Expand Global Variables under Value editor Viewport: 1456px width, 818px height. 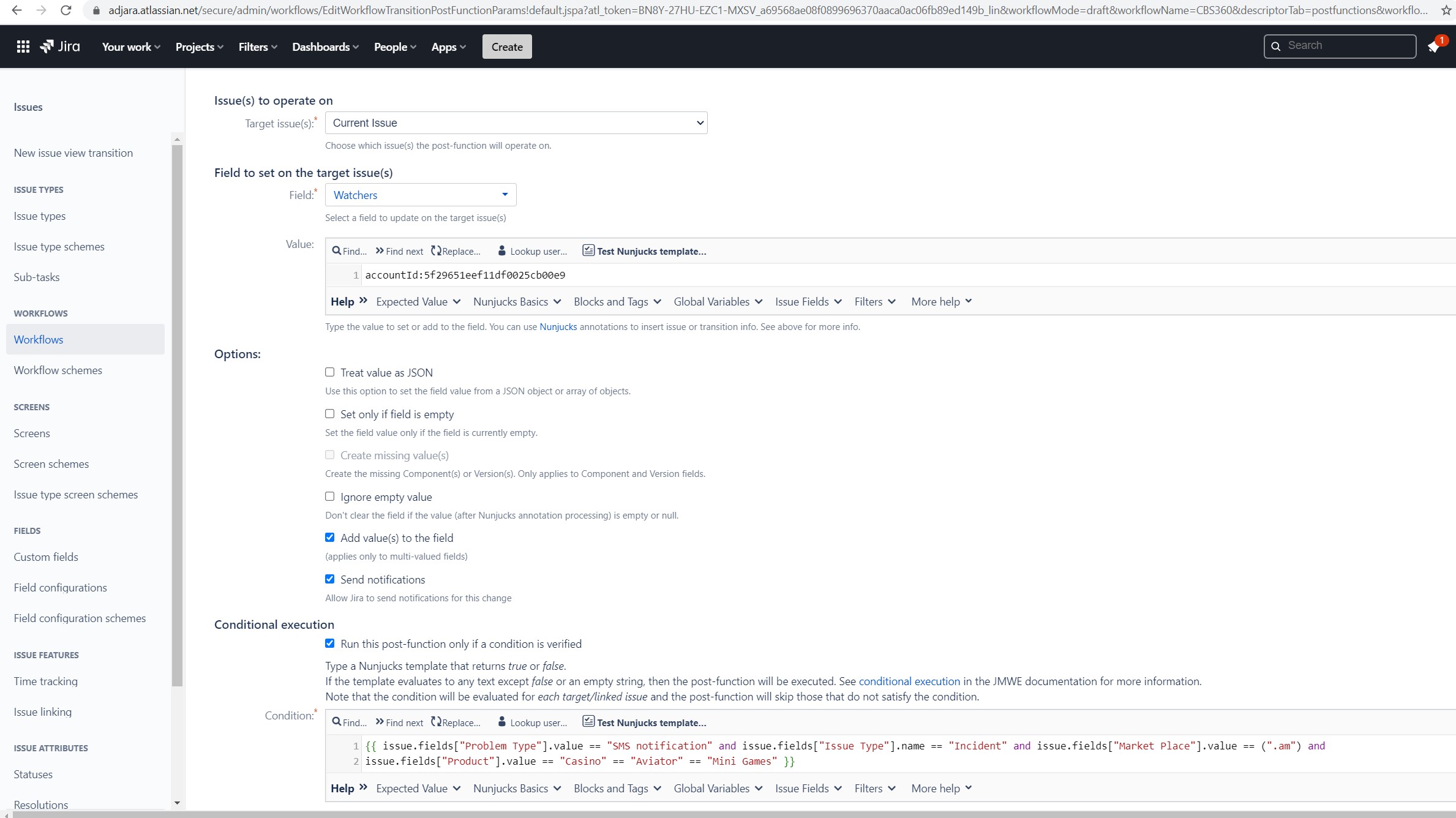coord(718,302)
